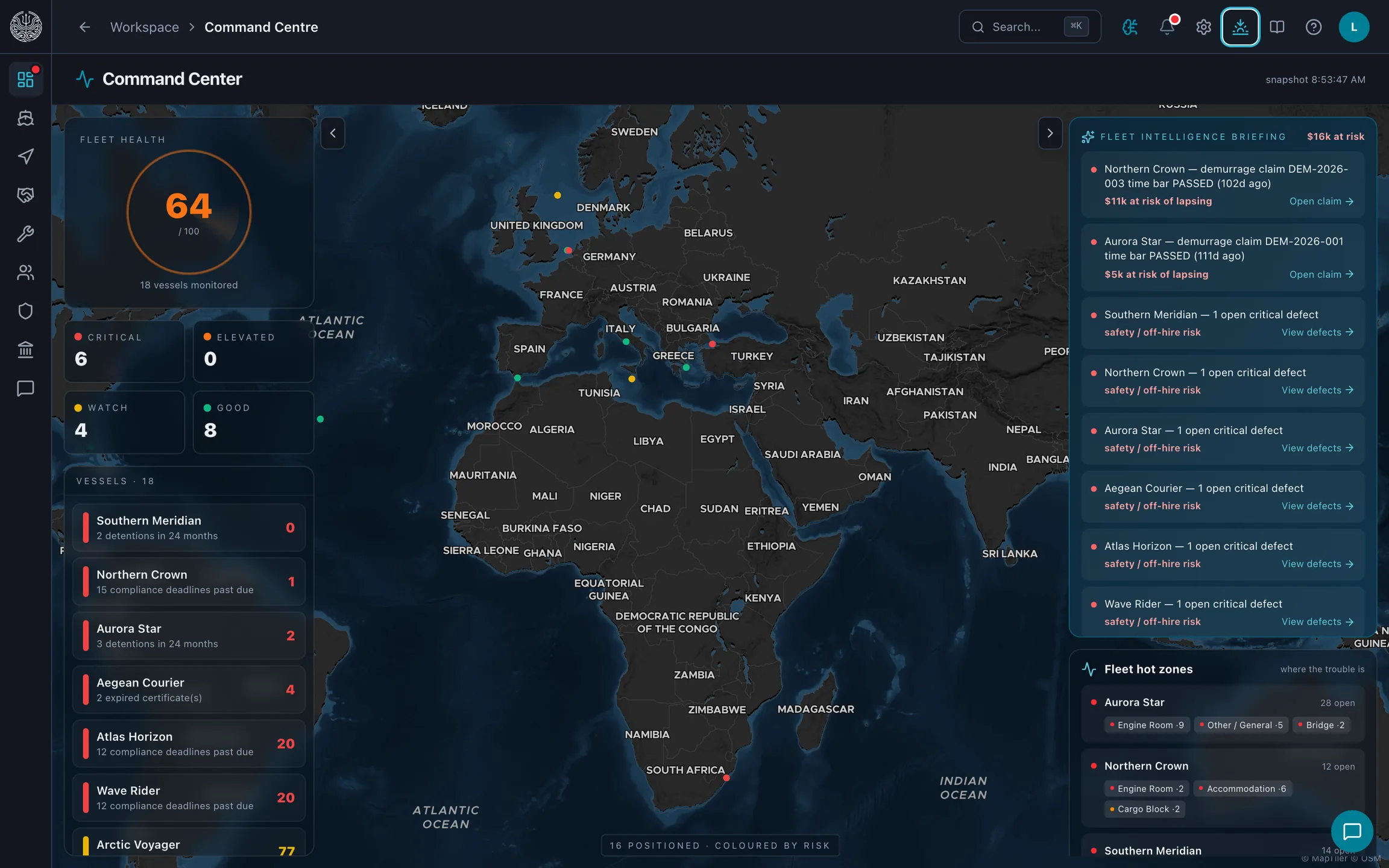This screenshot has width=1389, height=868.
Task: Click the Cargo Block ·2 tag
Action: tap(1145, 809)
